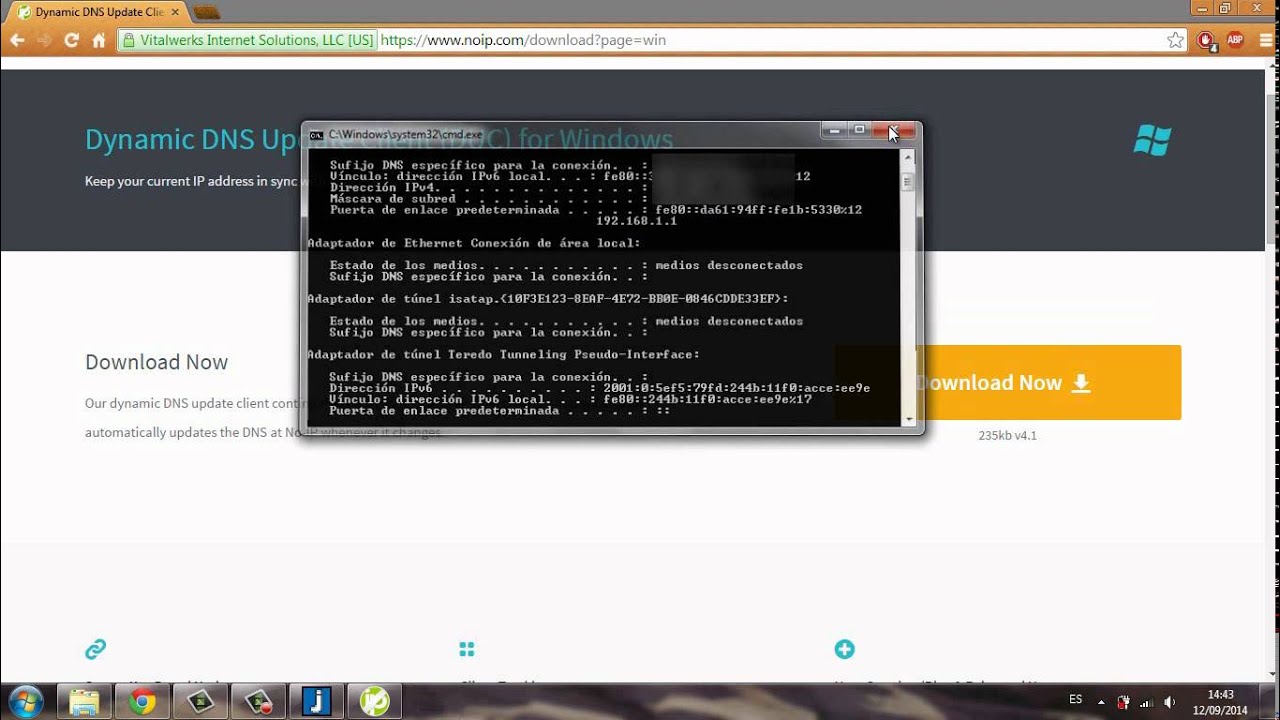The width and height of the screenshot is (1280, 720).
Task: Click the cmd.exe scrollbar down arrow
Action: click(908, 420)
